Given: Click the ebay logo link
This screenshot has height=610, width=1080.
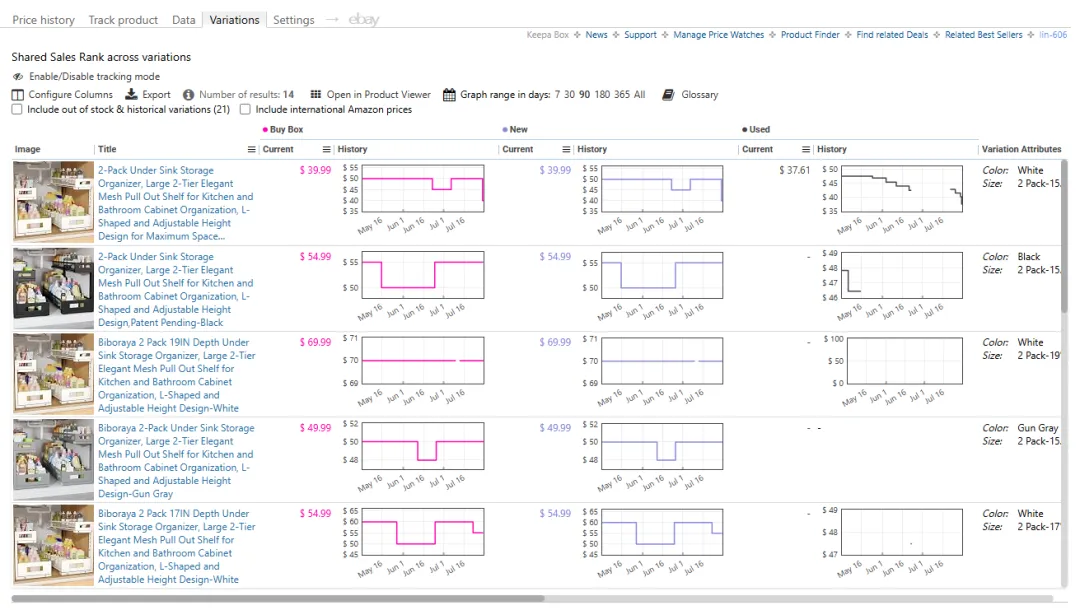Looking at the screenshot, I should pyautogui.click(x=364, y=20).
